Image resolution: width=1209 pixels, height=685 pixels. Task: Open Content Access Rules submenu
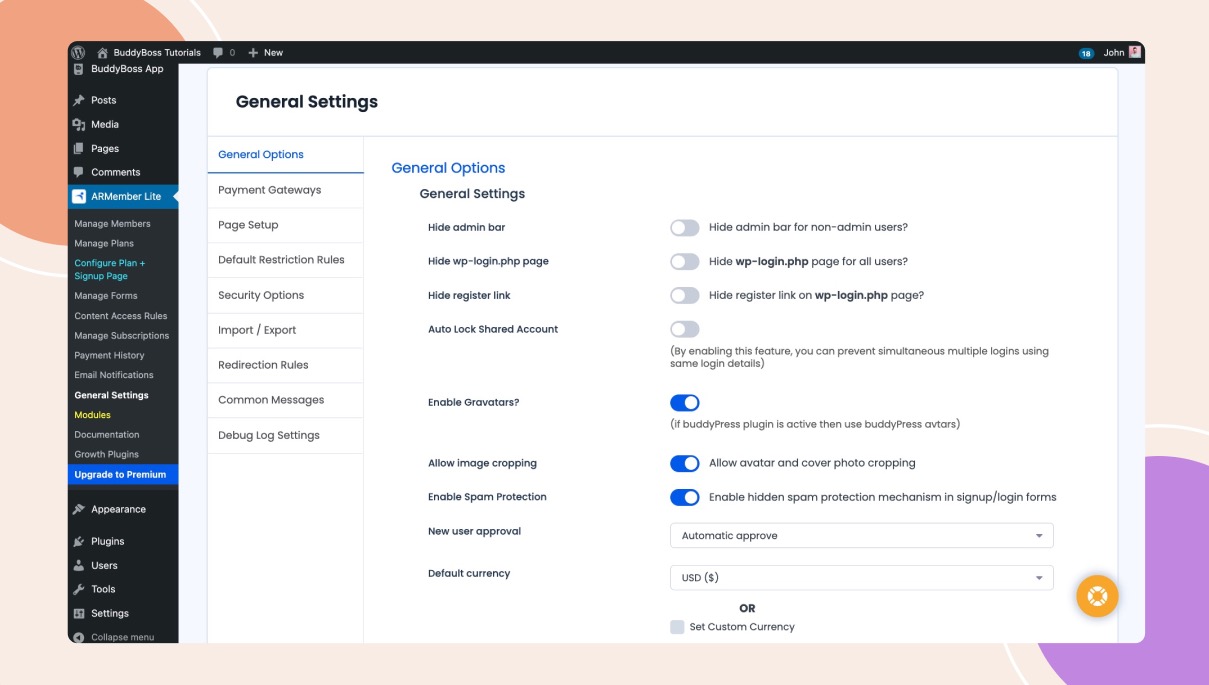pos(121,316)
